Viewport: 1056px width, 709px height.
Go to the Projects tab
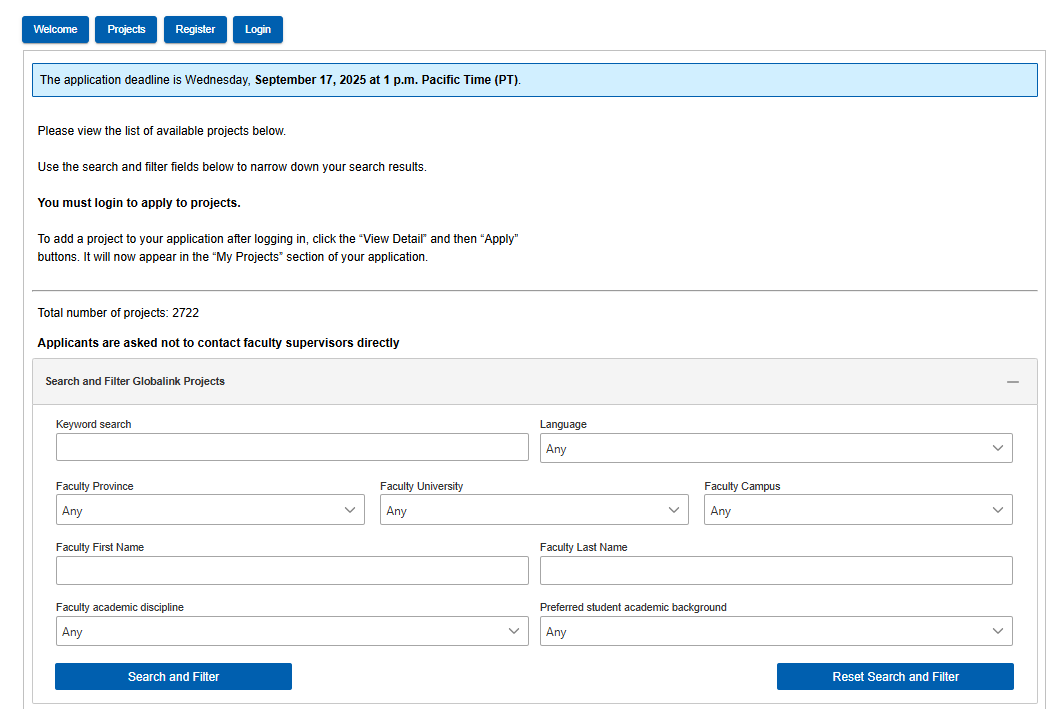[x=126, y=30]
